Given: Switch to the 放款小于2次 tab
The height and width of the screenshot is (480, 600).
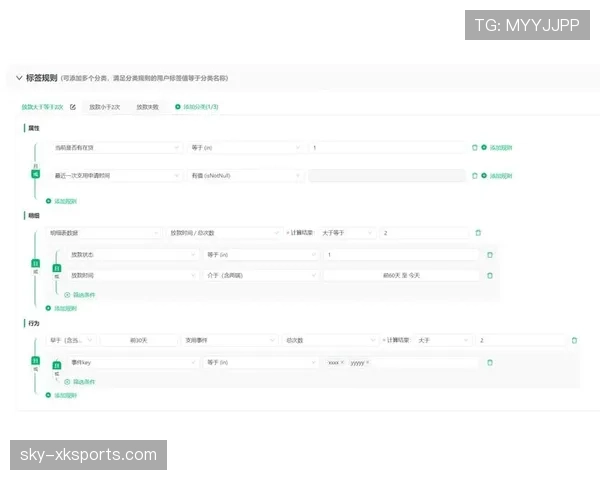Looking at the screenshot, I should (104, 107).
